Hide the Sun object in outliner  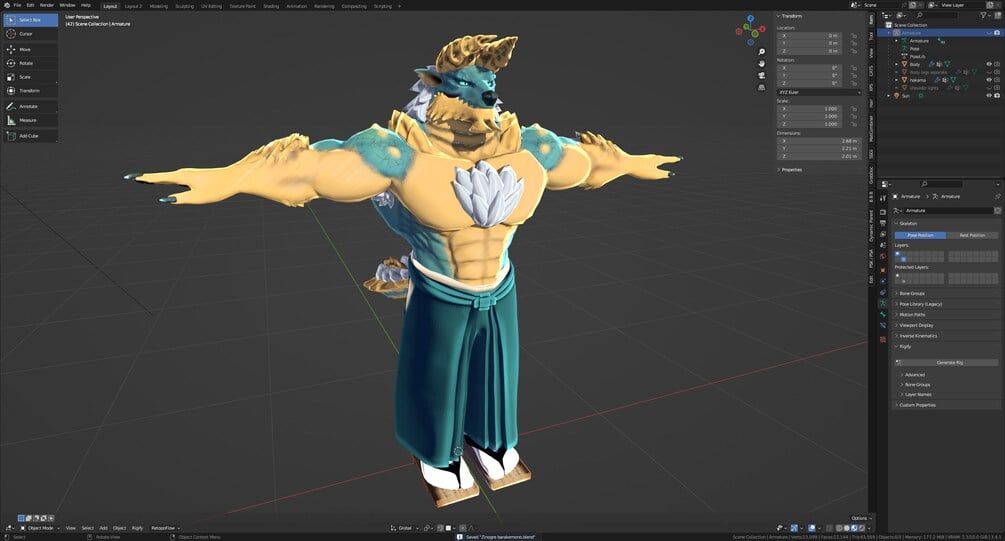pyautogui.click(x=989, y=96)
